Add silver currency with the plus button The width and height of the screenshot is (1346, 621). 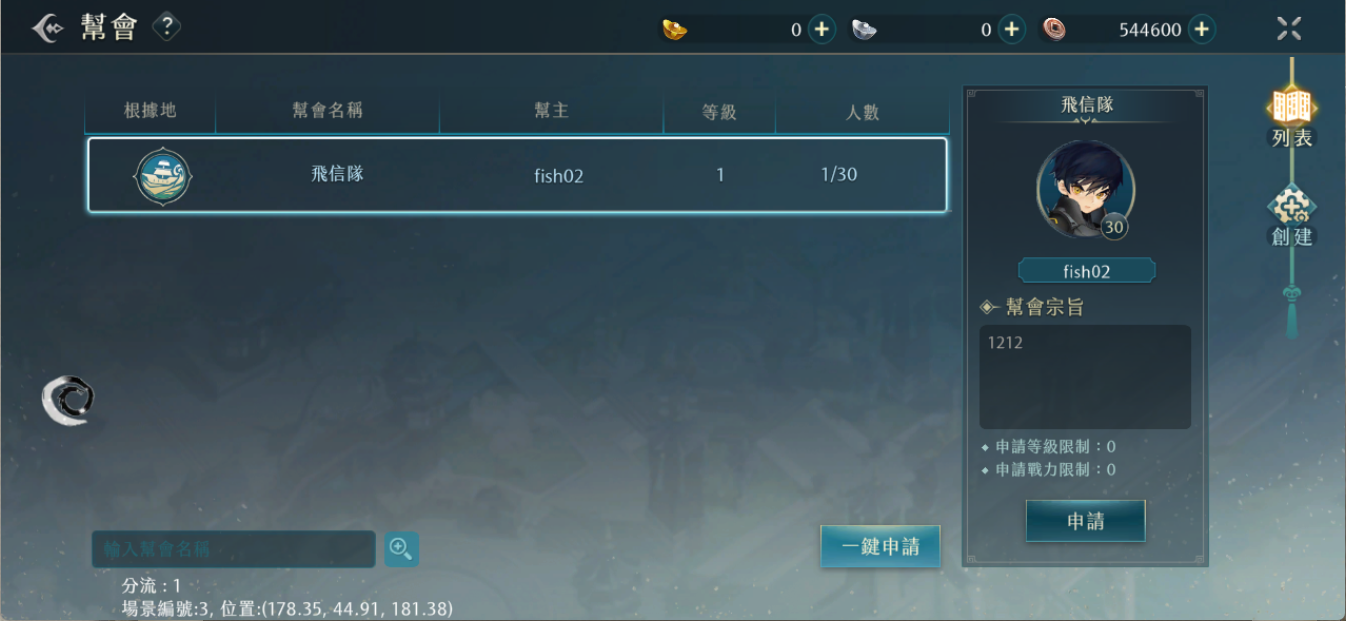pyautogui.click(x=1012, y=29)
